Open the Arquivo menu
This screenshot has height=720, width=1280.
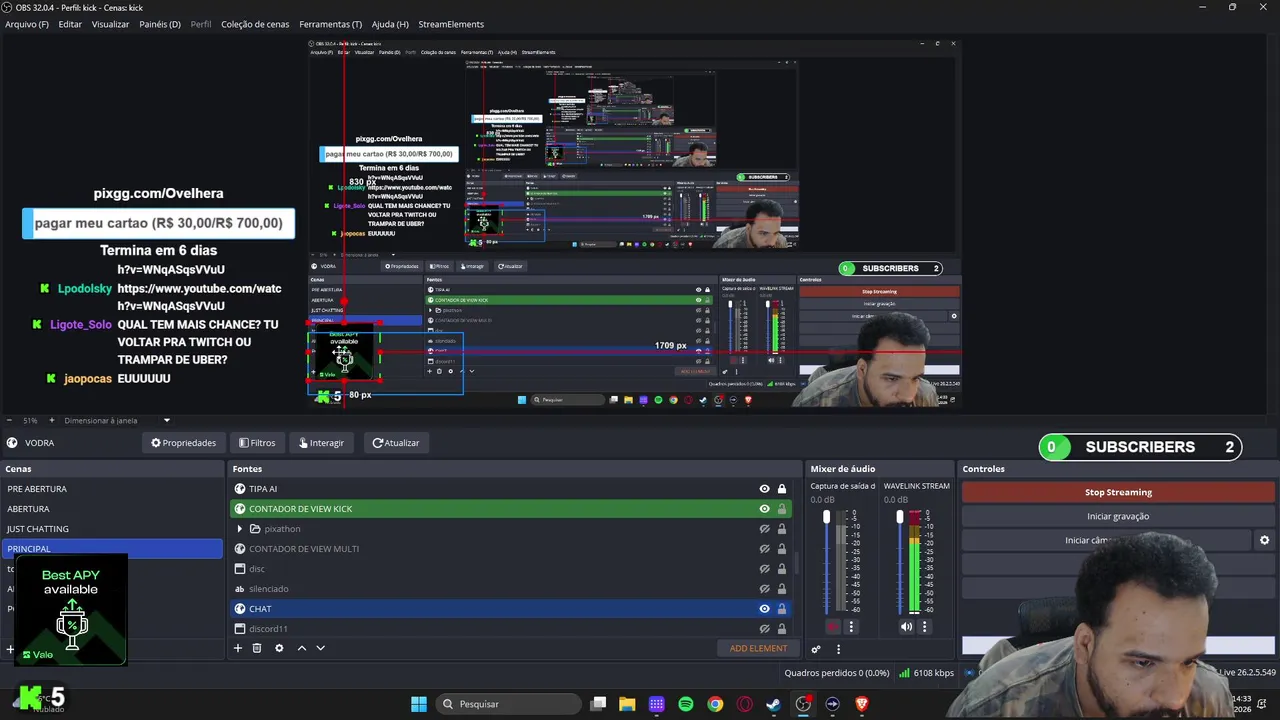point(27,24)
